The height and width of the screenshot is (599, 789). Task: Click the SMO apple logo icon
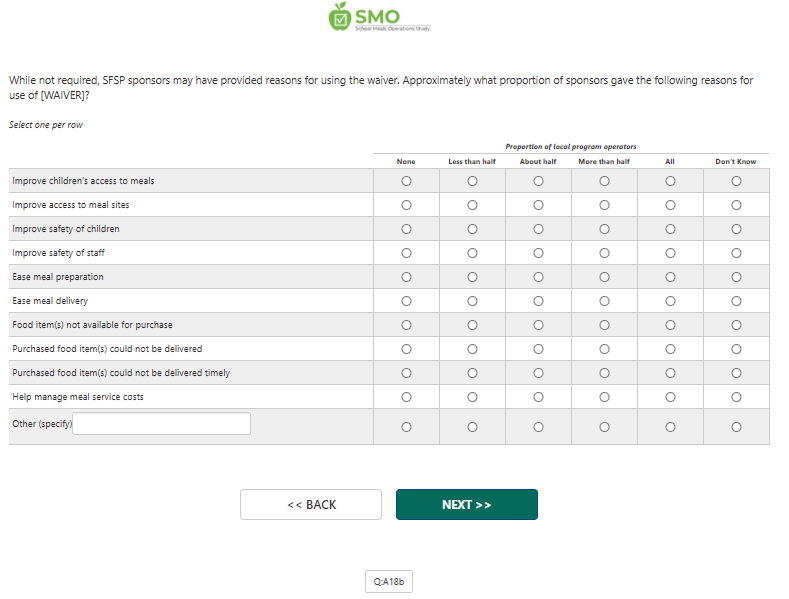click(x=340, y=16)
